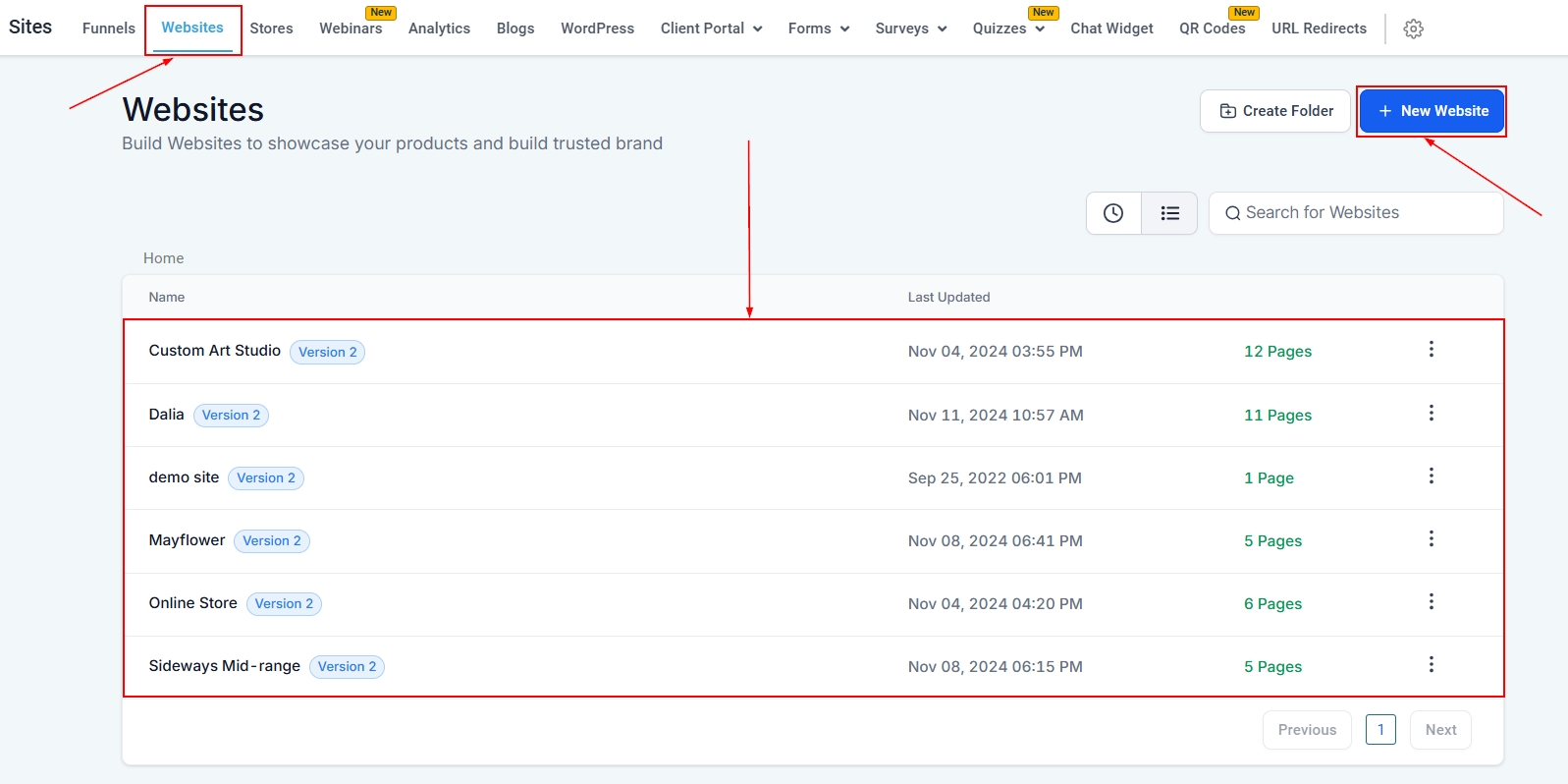The width and height of the screenshot is (1568, 784).
Task: Expand the Quizzes dropdown menu
Action: (1007, 28)
